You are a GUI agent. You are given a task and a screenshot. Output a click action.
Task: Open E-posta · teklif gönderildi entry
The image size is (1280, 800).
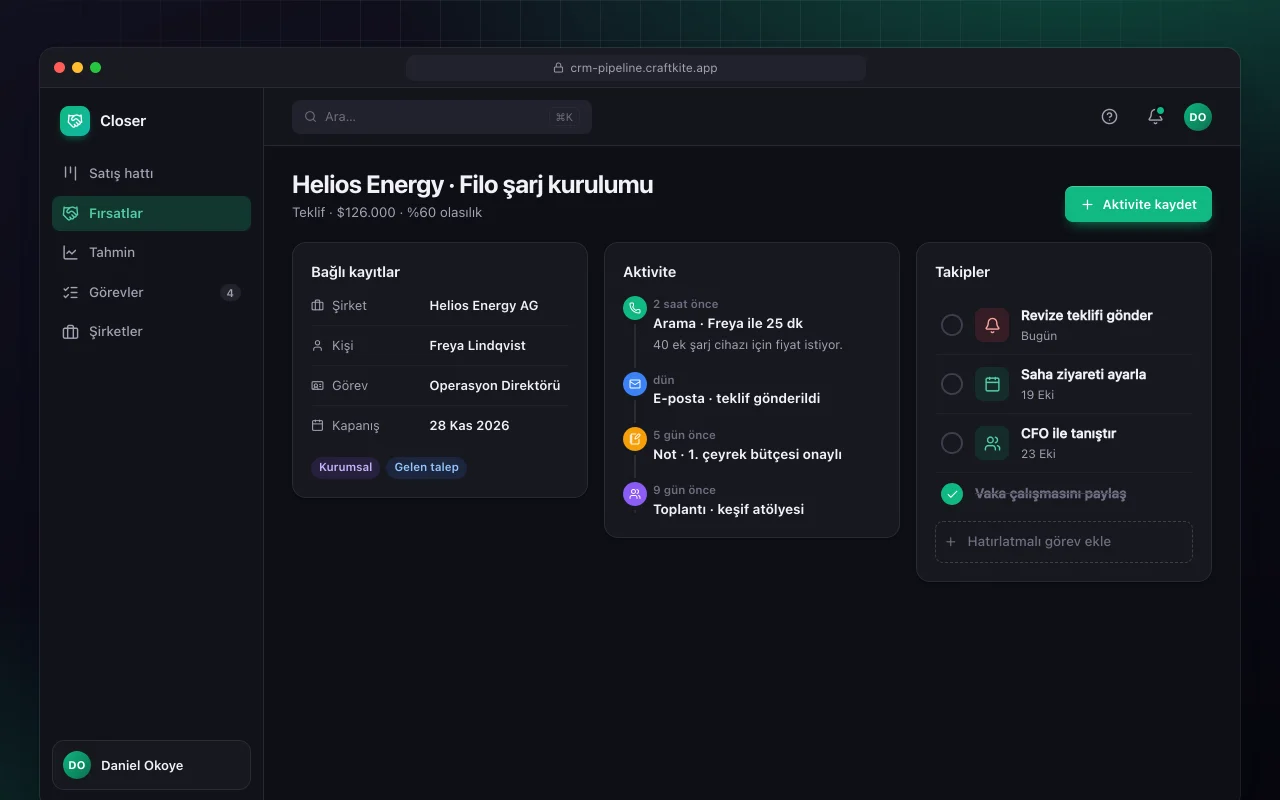[x=737, y=399]
